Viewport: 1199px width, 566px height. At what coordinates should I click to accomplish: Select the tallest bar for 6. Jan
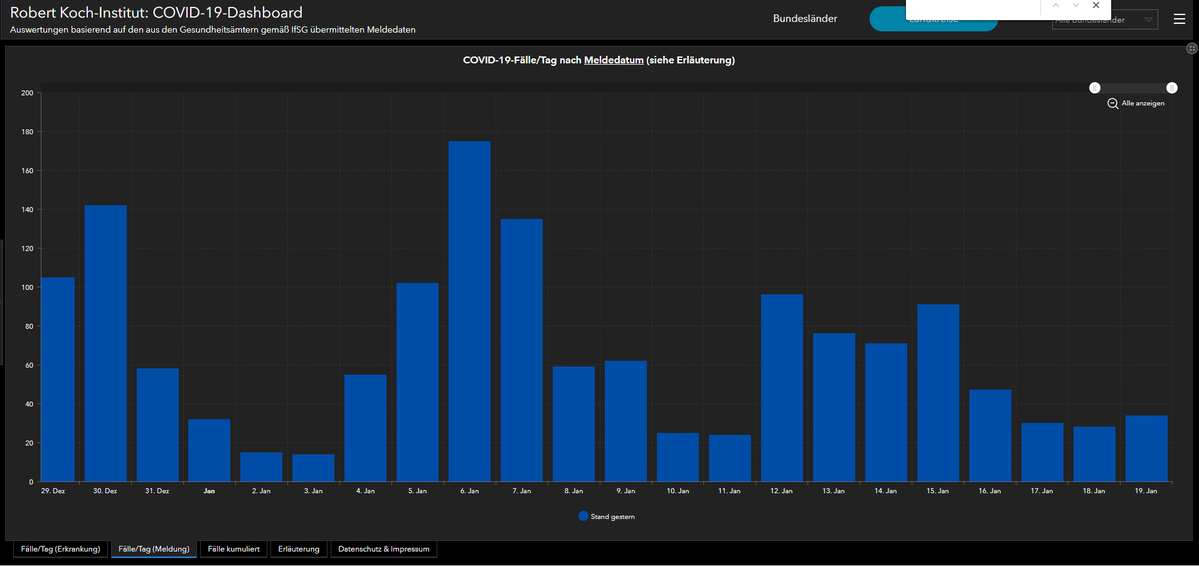[469, 310]
